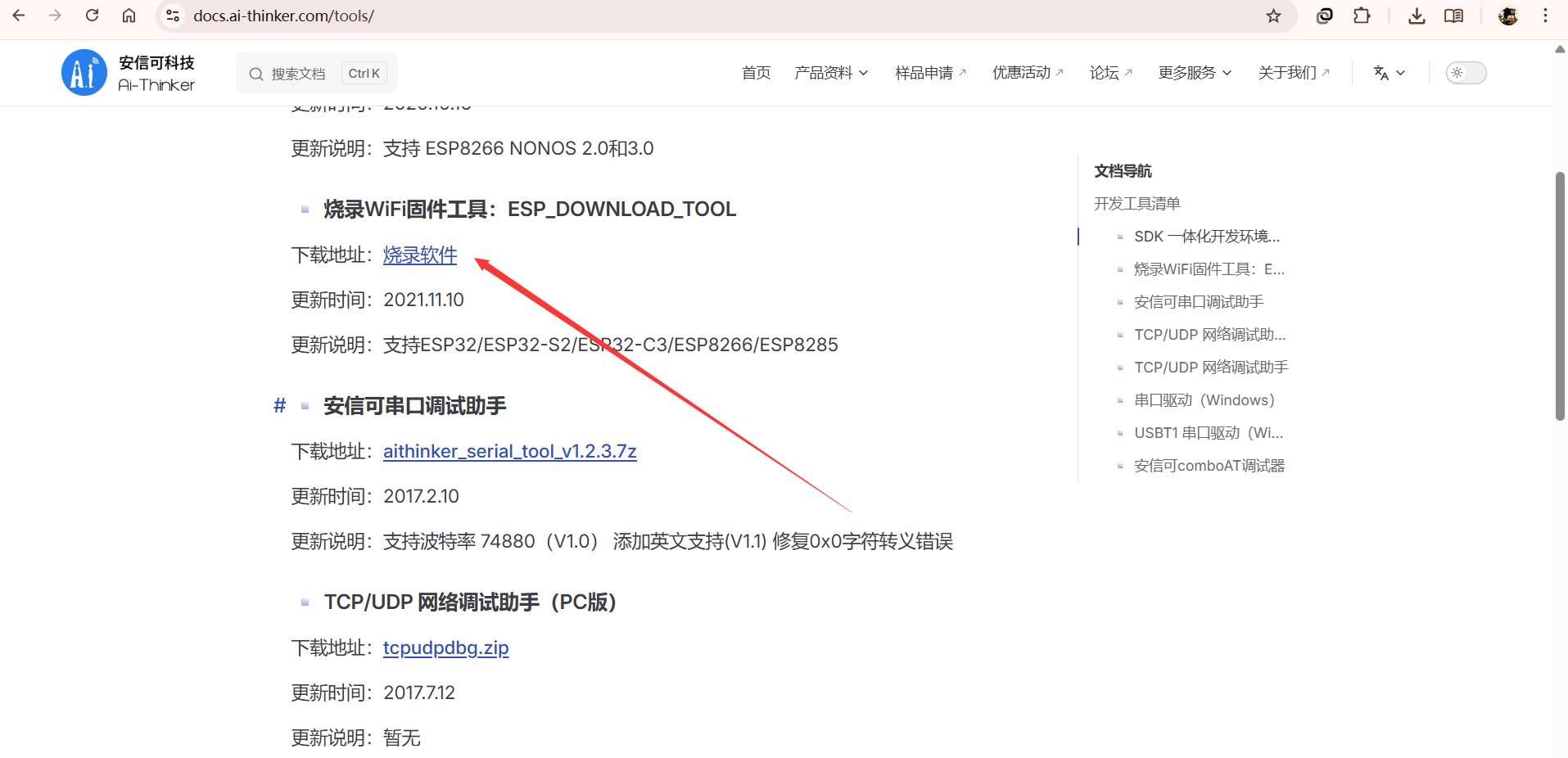Click heading 烧录WiFi固件工具: ESP_DOWNLOAD_TOOL

pyautogui.click(x=530, y=210)
